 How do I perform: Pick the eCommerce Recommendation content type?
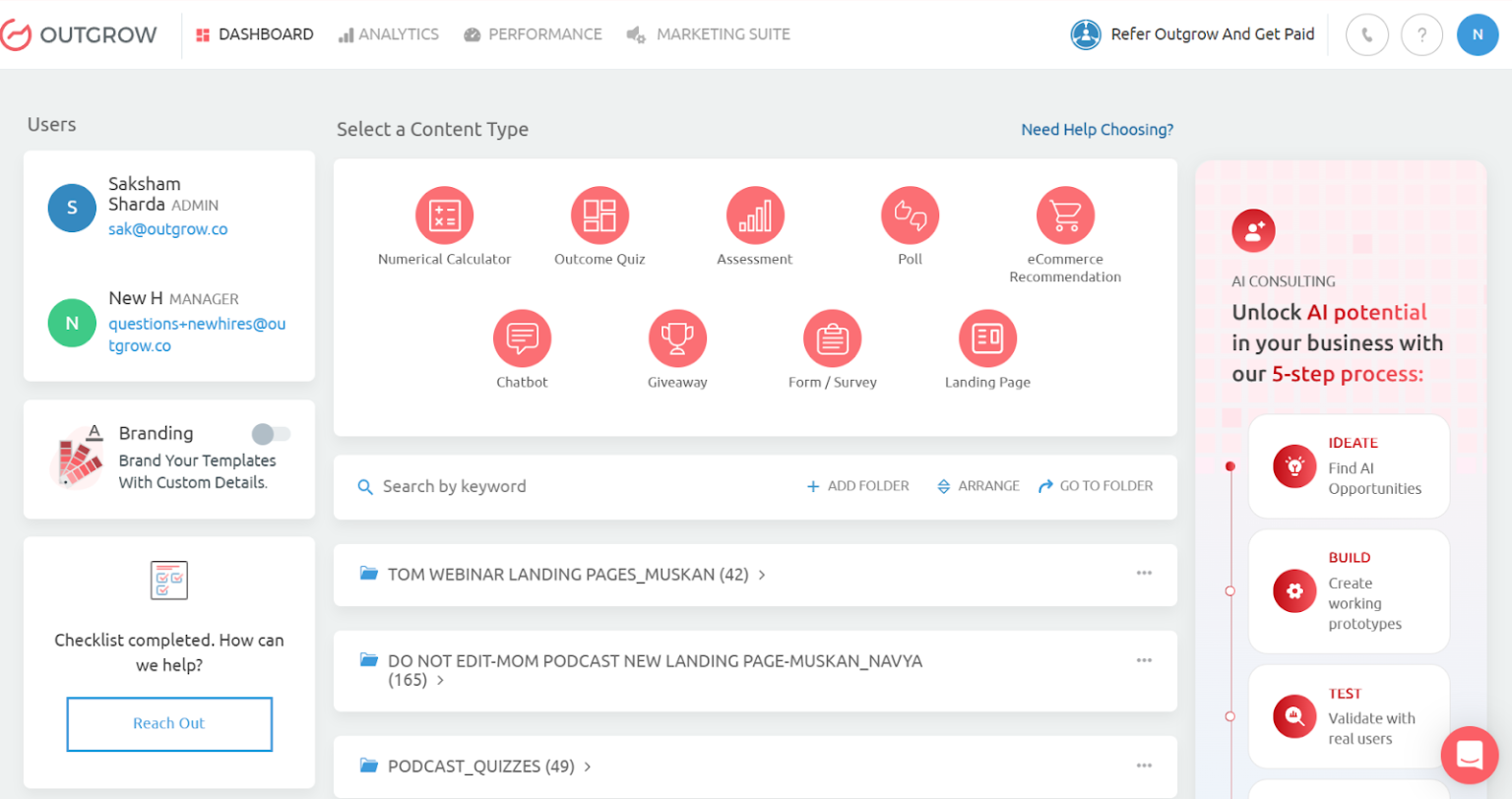(1065, 215)
